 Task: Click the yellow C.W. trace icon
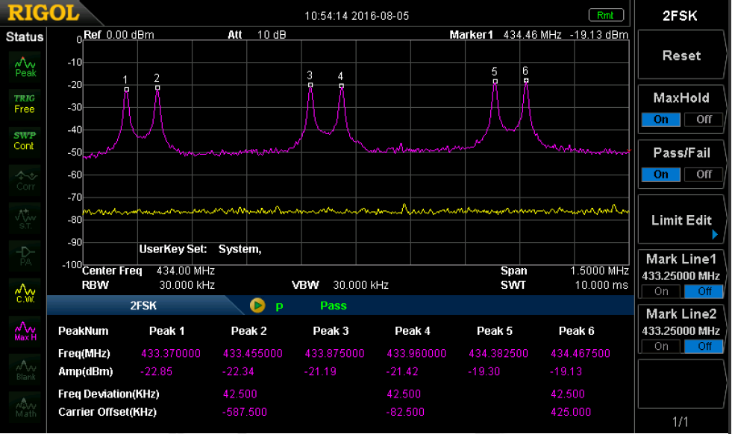(x=25, y=292)
